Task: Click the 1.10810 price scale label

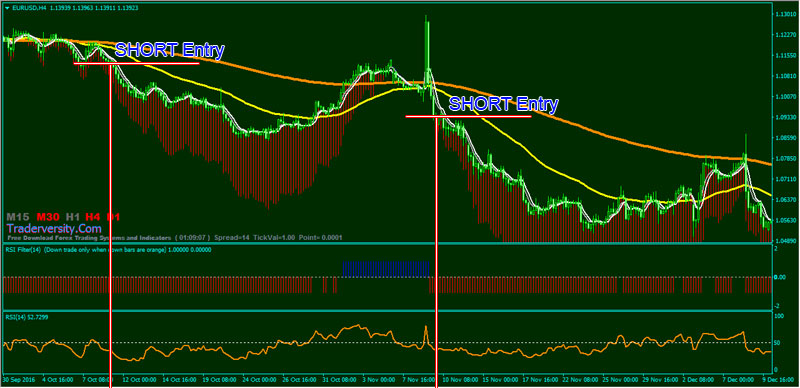Action: point(786,76)
